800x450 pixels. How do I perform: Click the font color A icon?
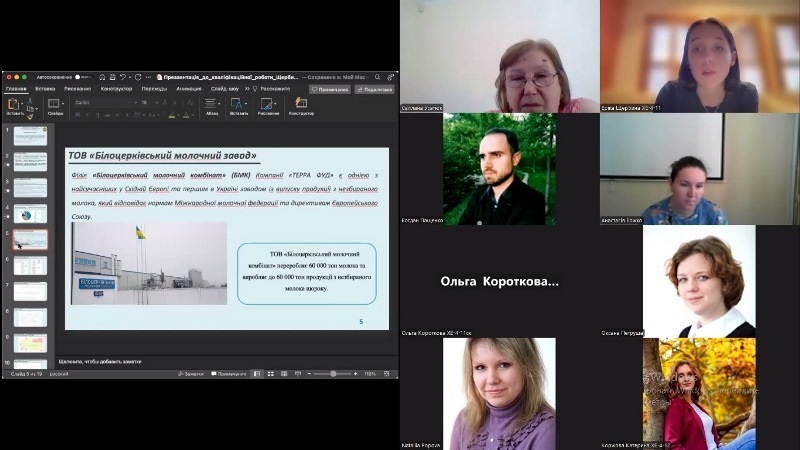tap(186, 115)
